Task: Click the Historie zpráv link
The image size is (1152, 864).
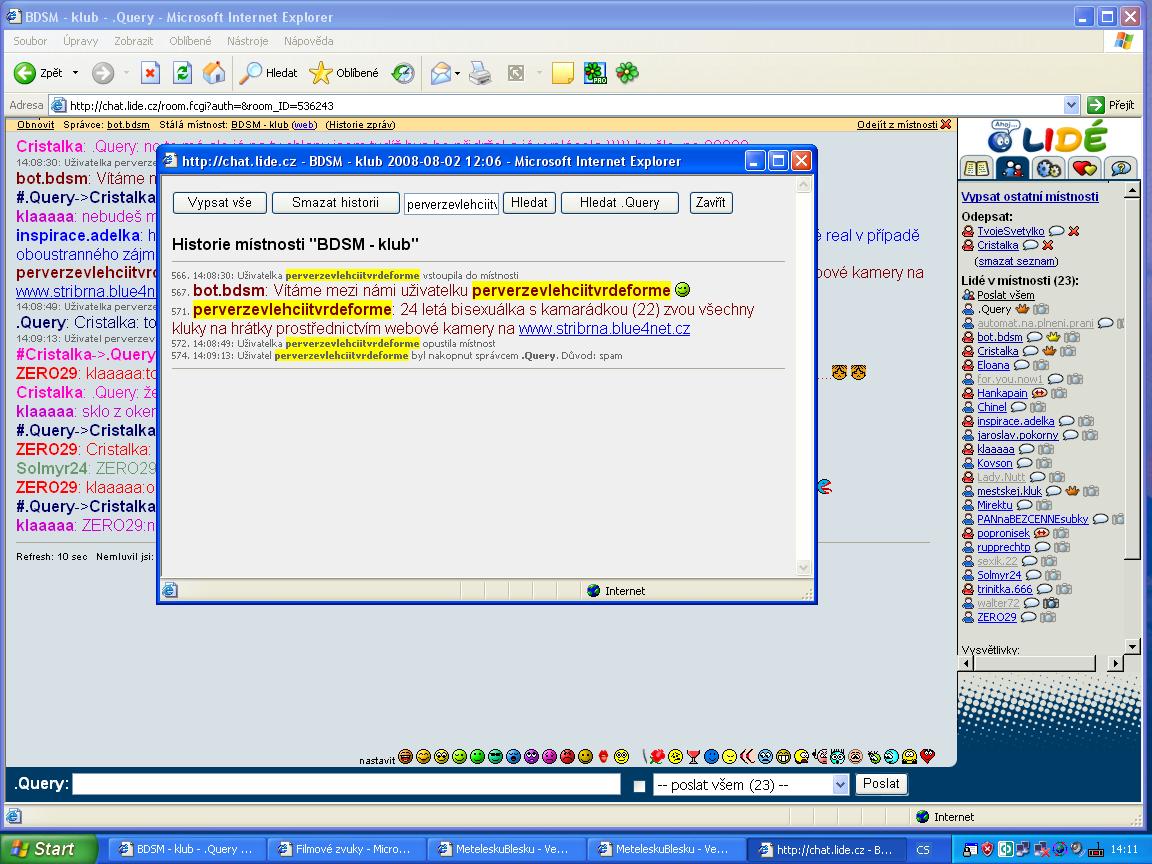Action: coord(360,125)
